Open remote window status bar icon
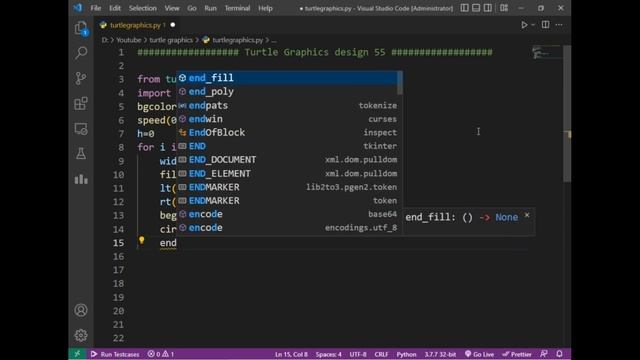Viewport: 640px width, 360px height. [x=77, y=354]
